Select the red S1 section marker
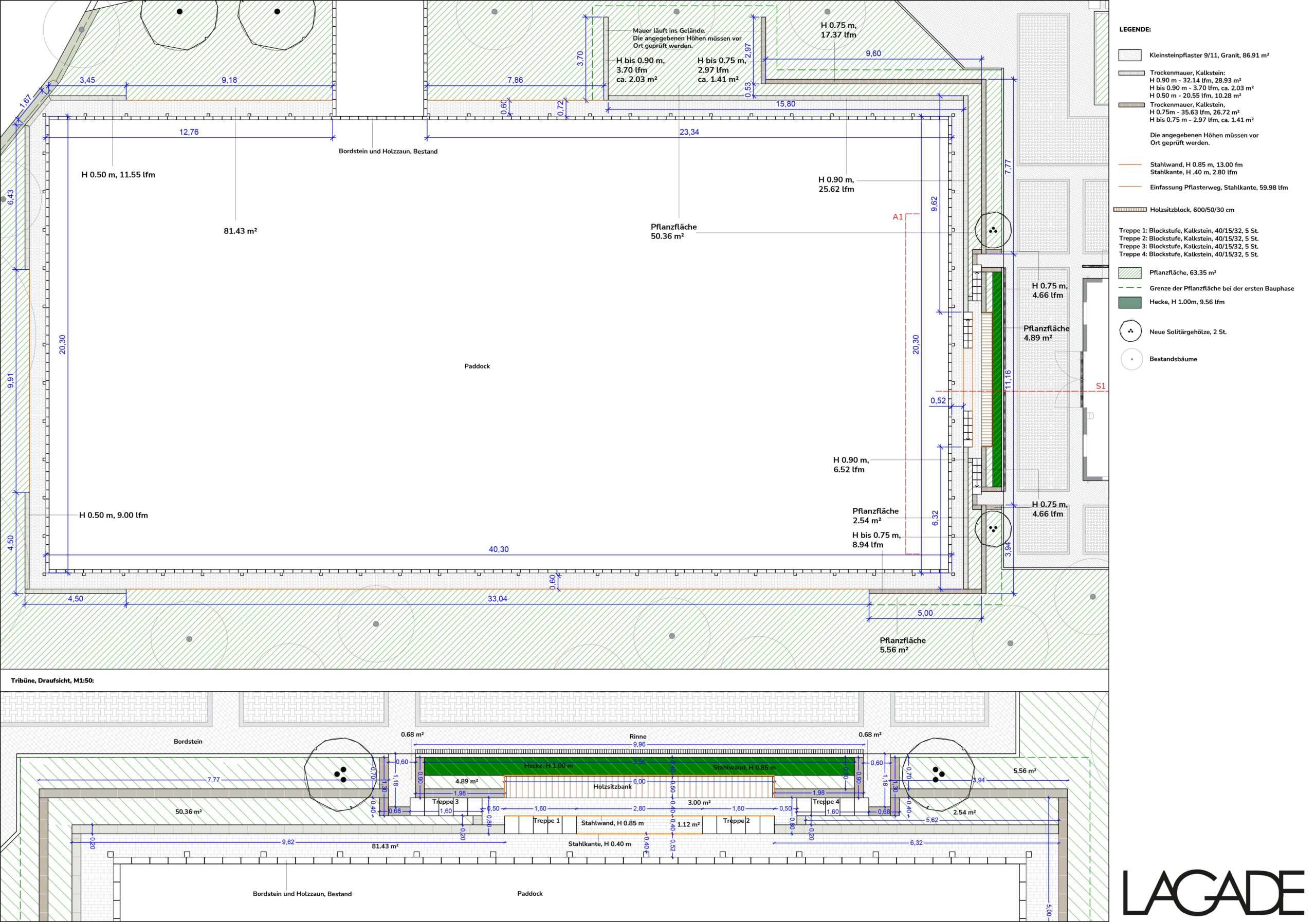Viewport: 1316px width, 922px height. coord(1100,386)
